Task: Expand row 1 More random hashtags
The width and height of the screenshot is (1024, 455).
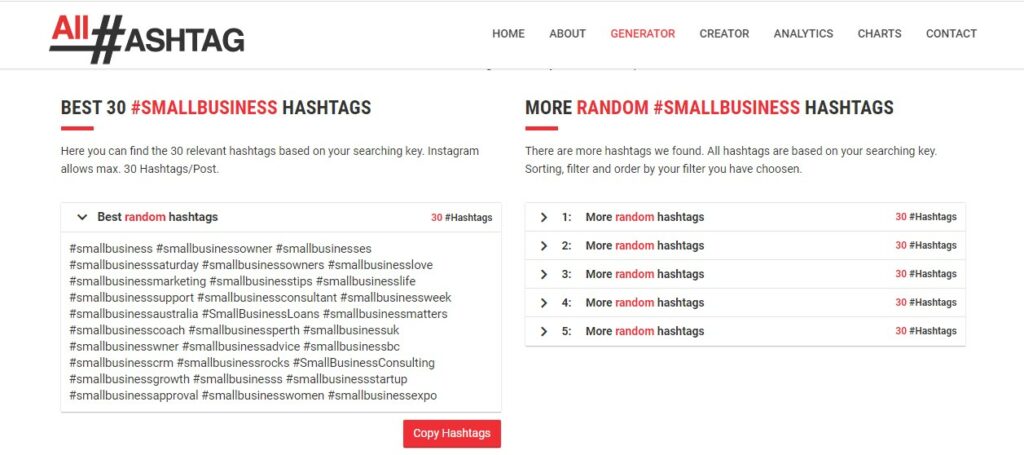Action: click(x=543, y=217)
